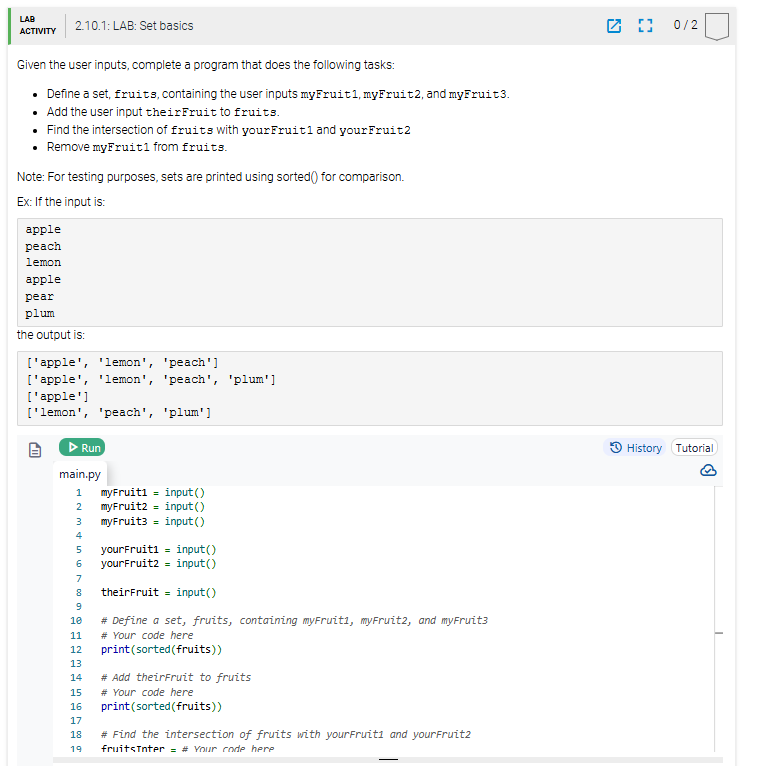This screenshot has height=766, width=771.
Task: Enter fullscreen mode for the lab
Action: click(x=645, y=26)
